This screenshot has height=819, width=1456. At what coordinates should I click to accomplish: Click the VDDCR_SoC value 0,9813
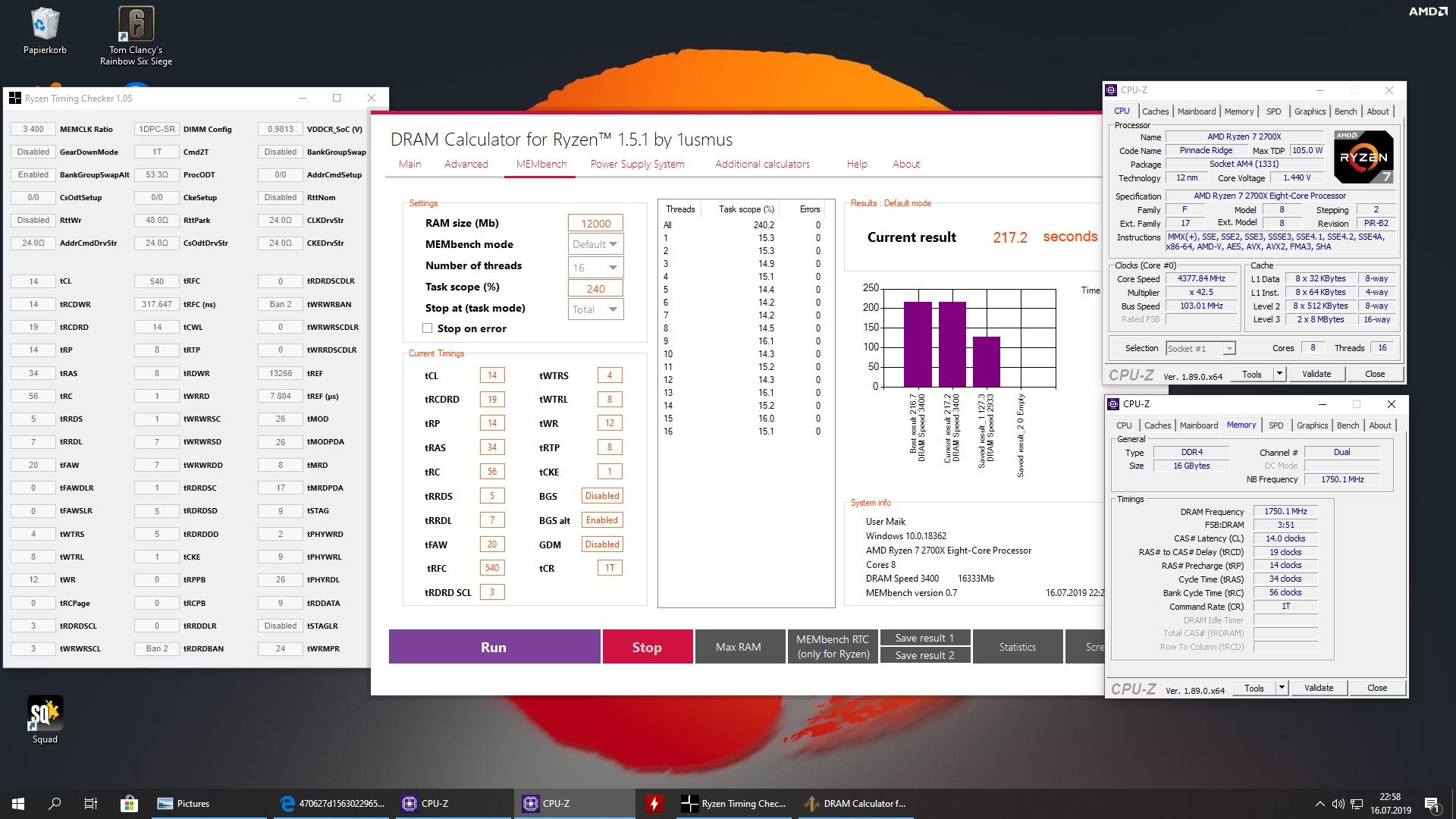281,129
